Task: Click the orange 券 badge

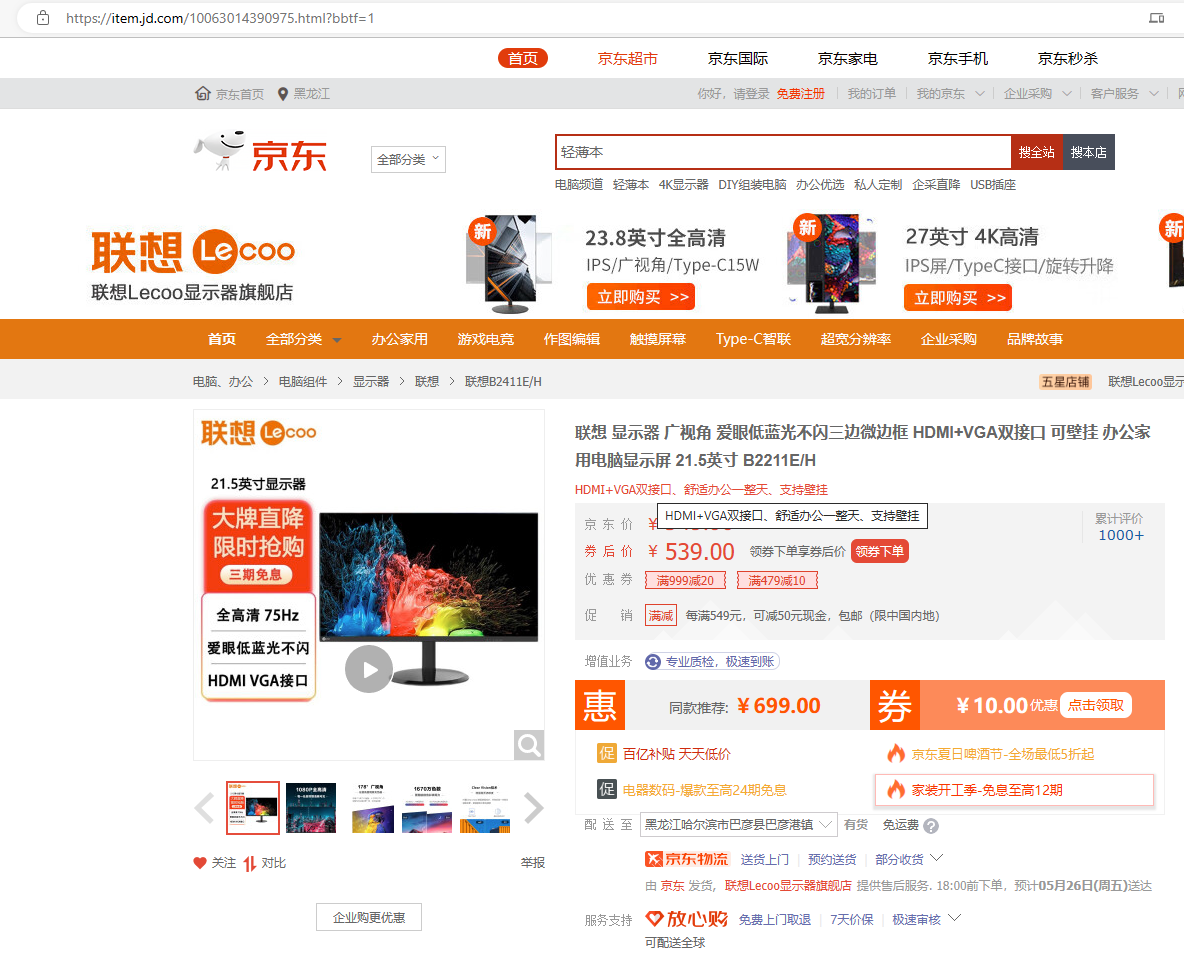Action: coord(895,705)
